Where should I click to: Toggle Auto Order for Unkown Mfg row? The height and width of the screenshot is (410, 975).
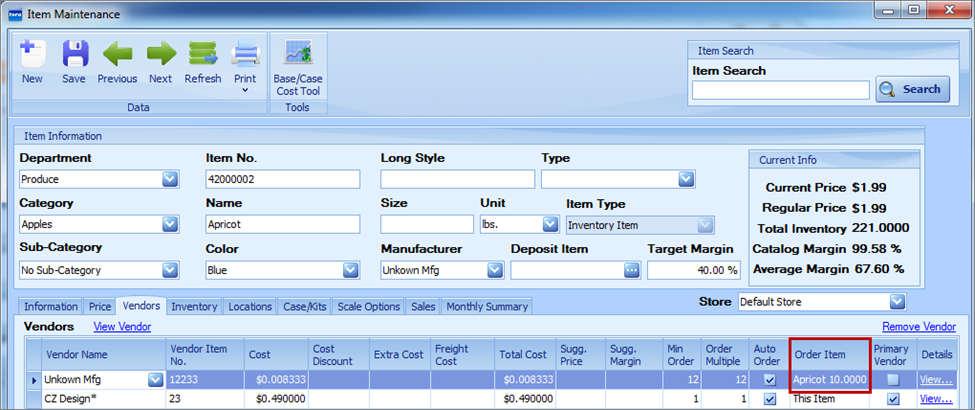(x=767, y=380)
